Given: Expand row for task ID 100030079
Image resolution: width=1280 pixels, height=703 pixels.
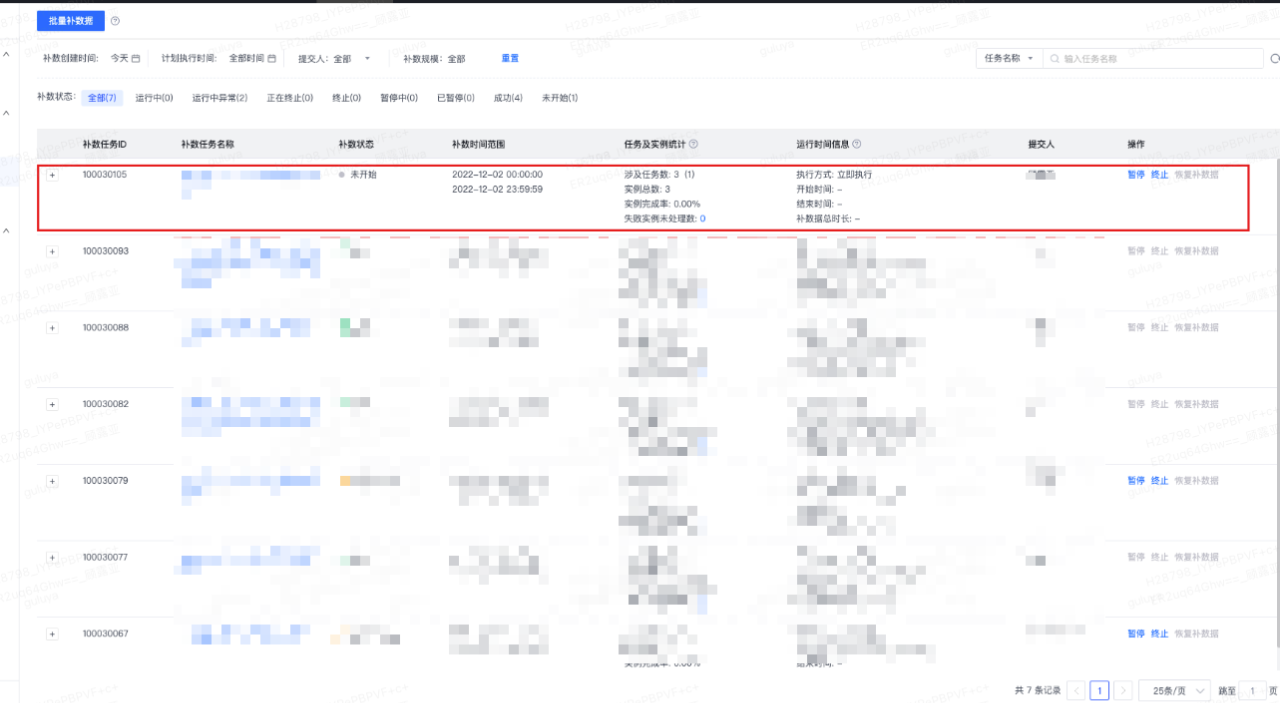Looking at the screenshot, I should tap(52, 481).
